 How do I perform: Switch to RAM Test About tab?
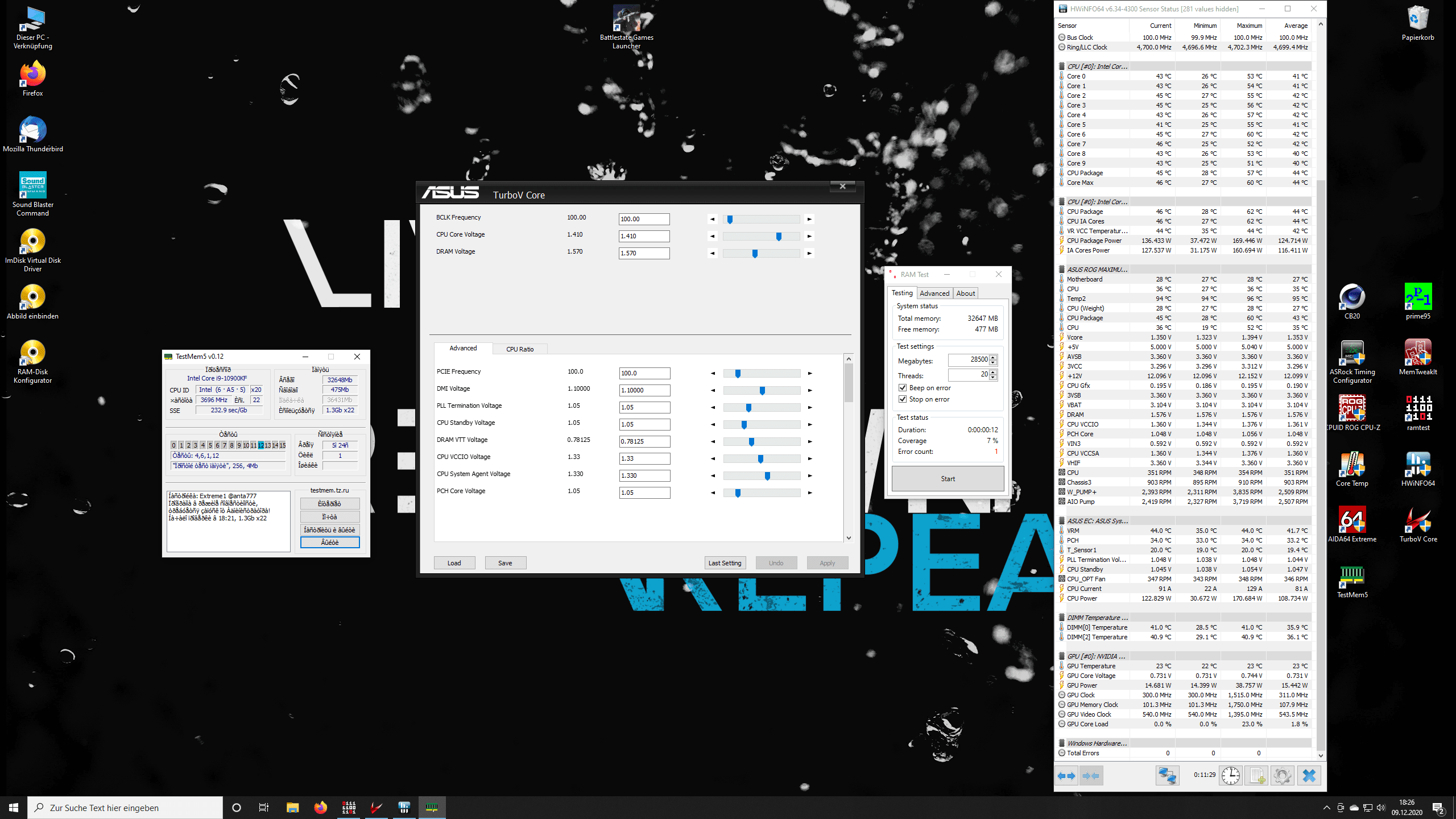(x=966, y=293)
